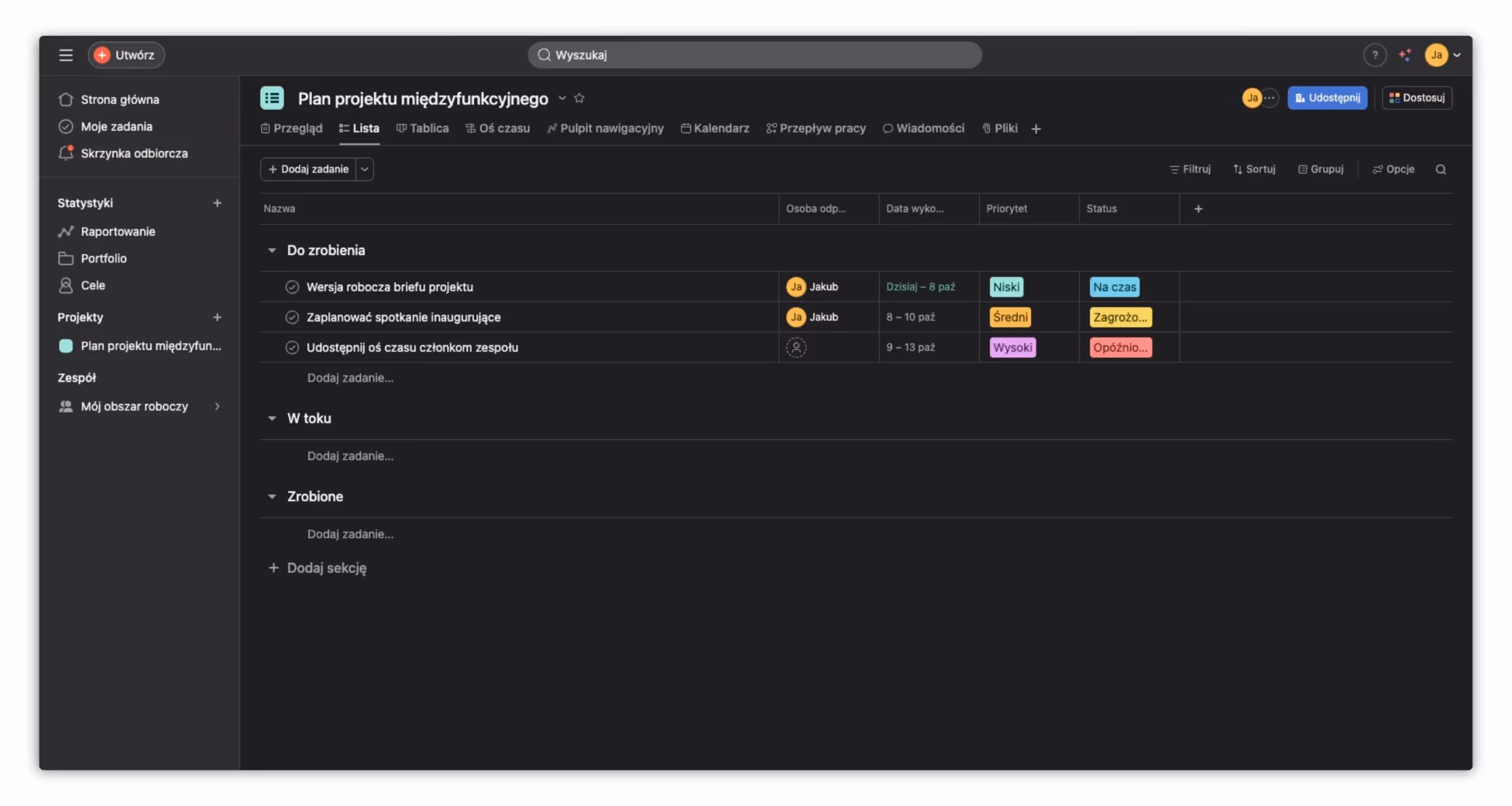Star the project as favorite
The image size is (1512, 806).
[x=579, y=98]
